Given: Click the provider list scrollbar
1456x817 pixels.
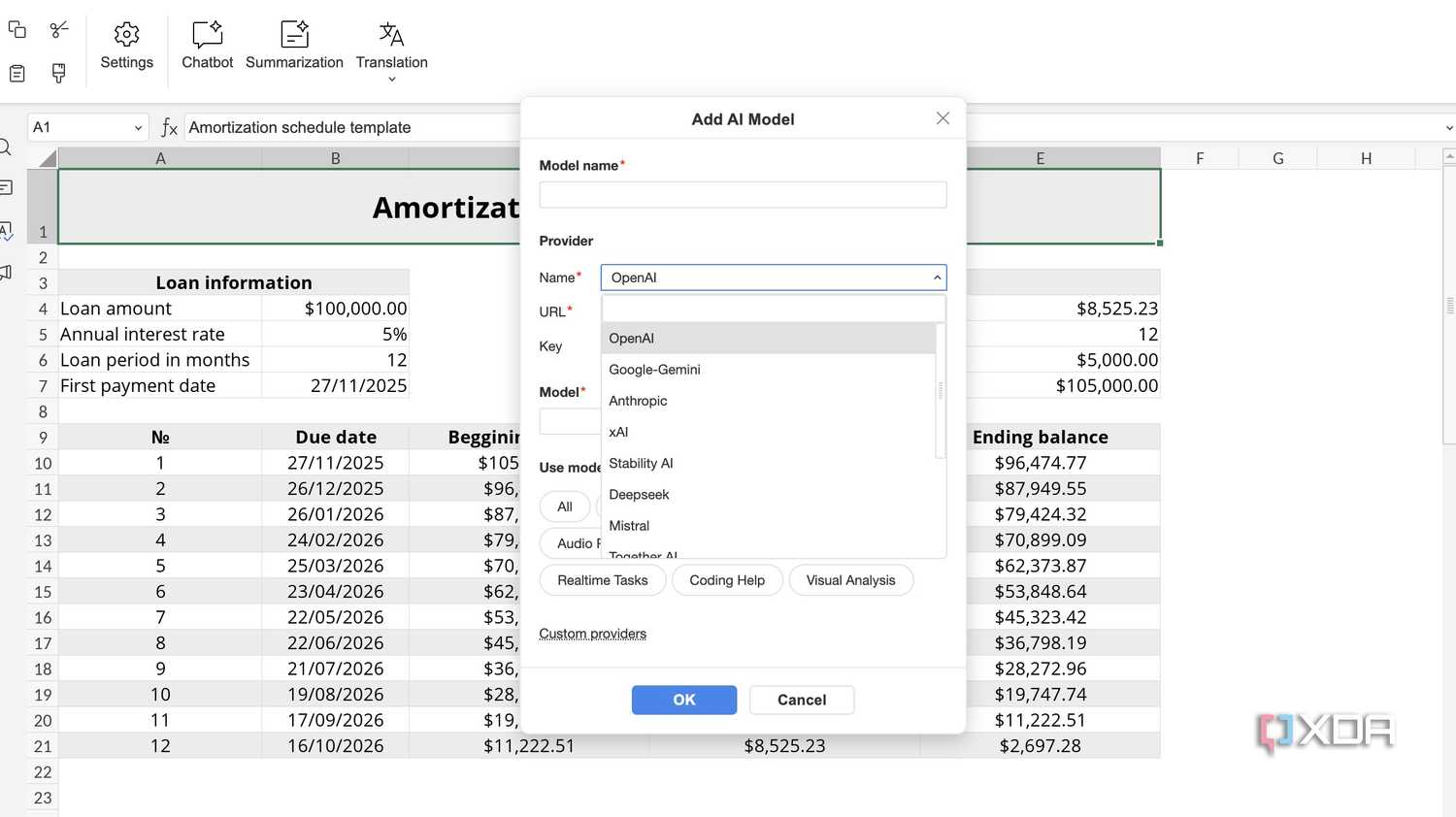Looking at the screenshot, I should pyautogui.click(x=940, y=391).
